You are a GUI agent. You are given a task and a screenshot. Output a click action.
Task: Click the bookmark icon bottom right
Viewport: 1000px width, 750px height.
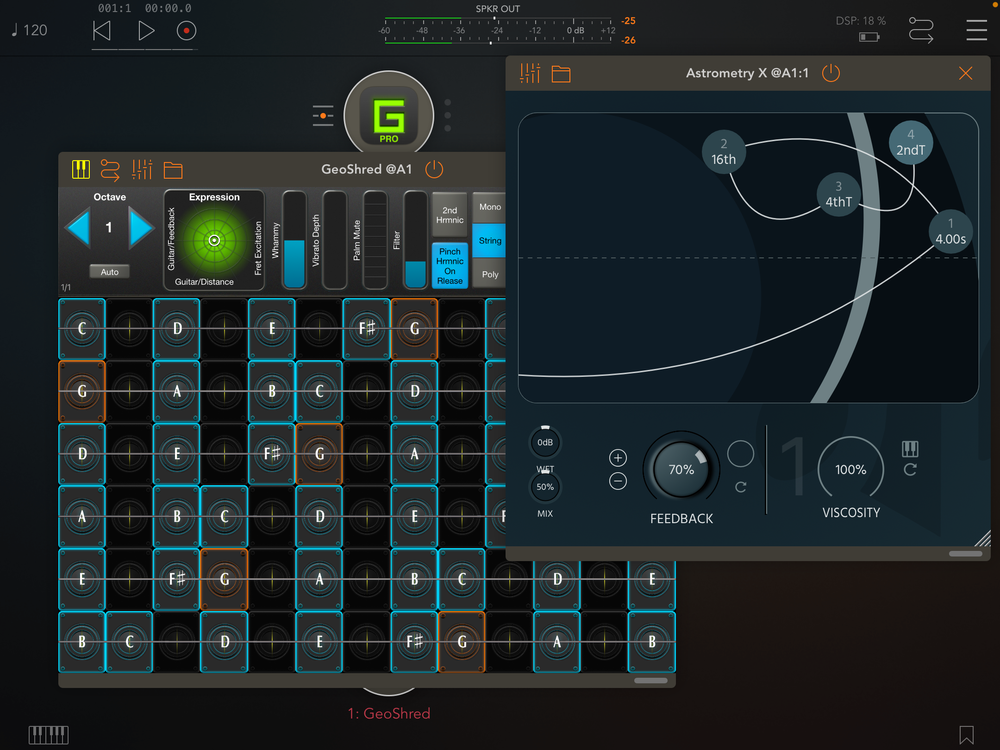click(x=966, y=735)
